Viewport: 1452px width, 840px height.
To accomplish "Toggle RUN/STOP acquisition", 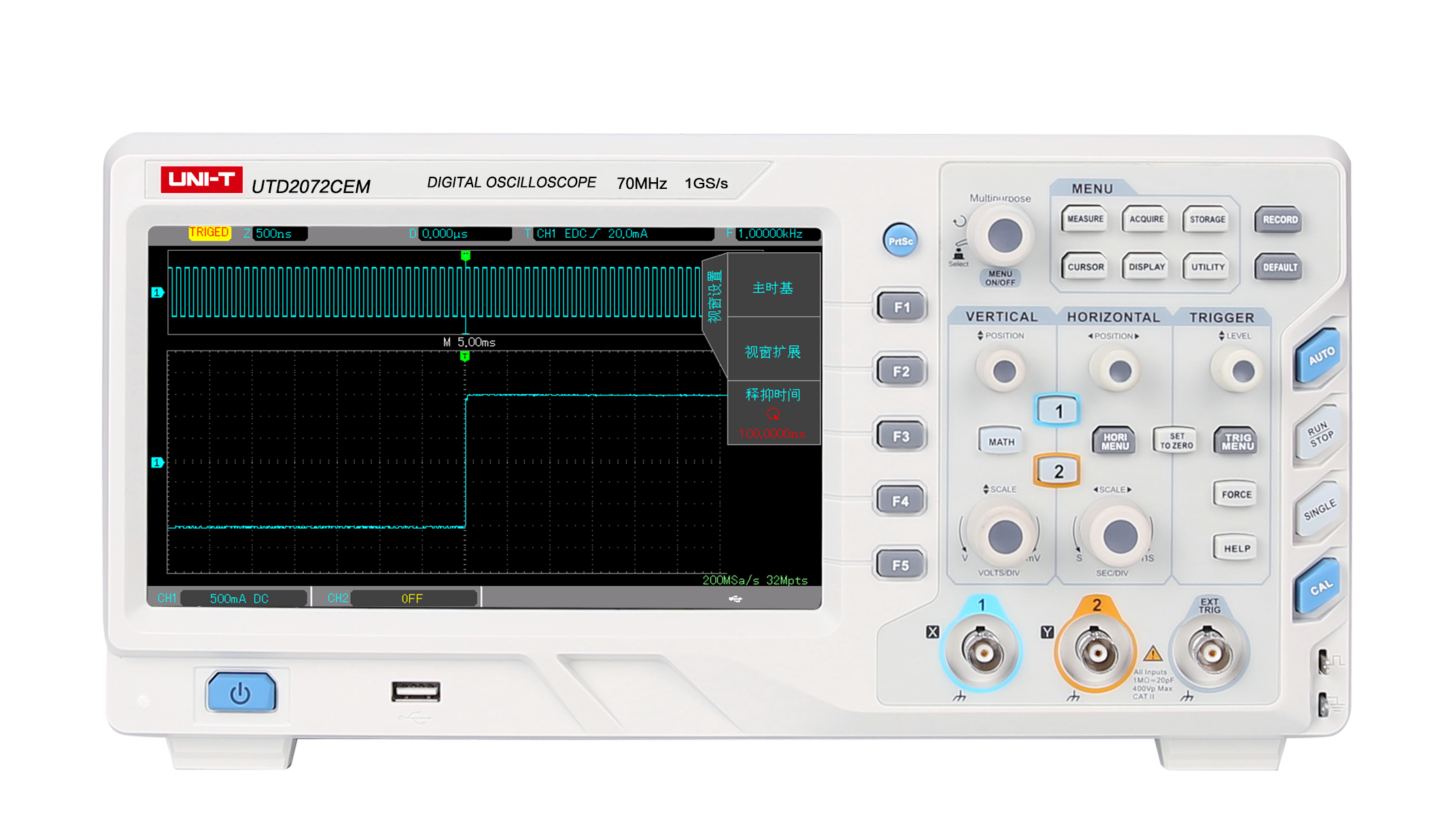I will click(x=1319, y=434).
